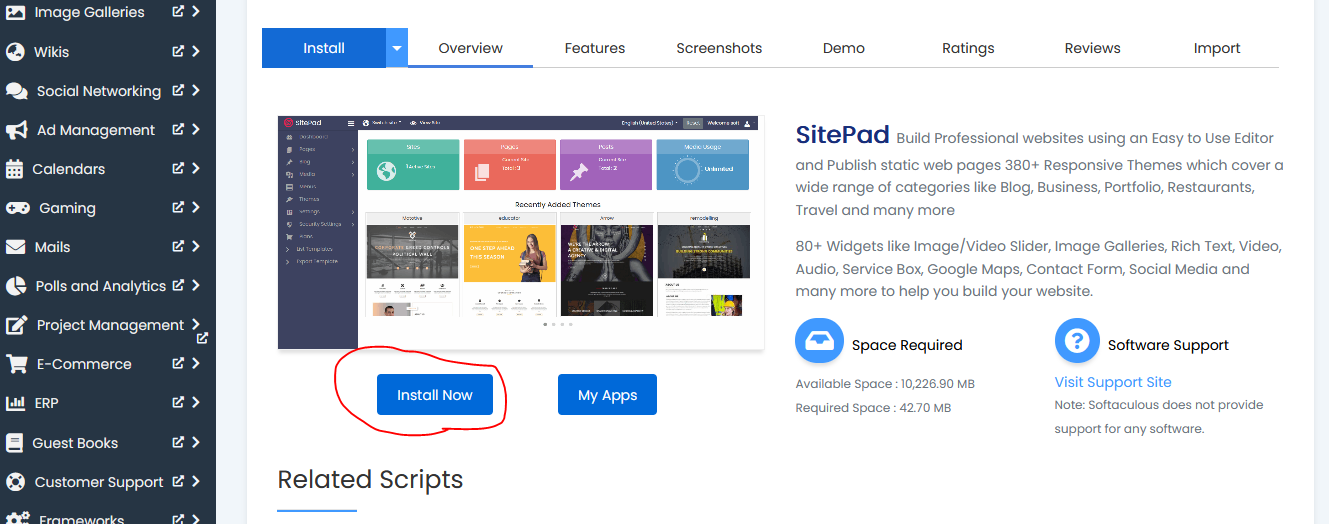The image size is (1329, 524).
Task: Click the My Apps button
Action: tap(607, 395)
